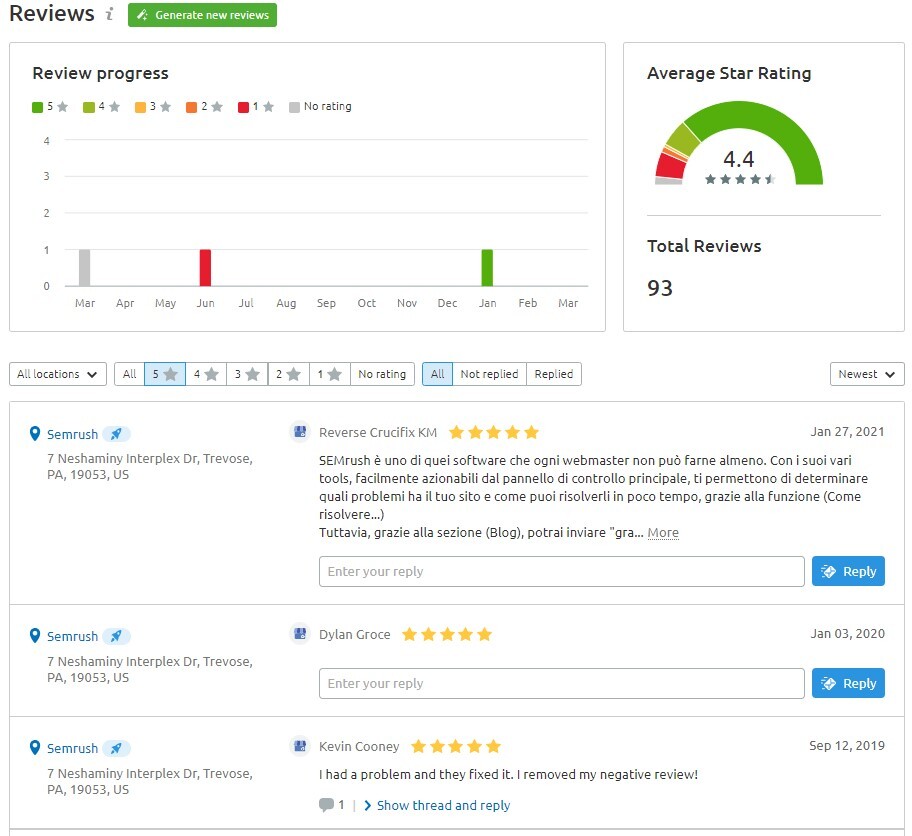
Task: Click the reply bubble icon inside the top Reply button
Action: [828, 571]
